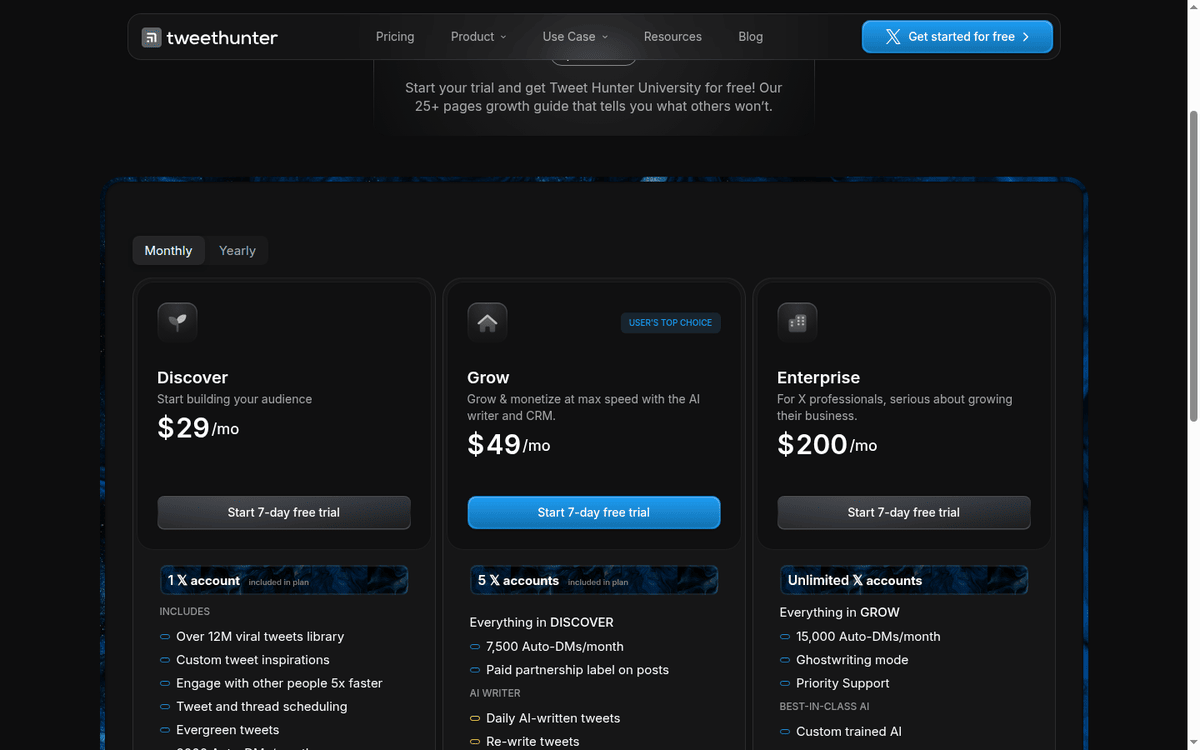Click 'Custom tweet inspirations' feature text
1200x750 pixels.
coord(253,660)
